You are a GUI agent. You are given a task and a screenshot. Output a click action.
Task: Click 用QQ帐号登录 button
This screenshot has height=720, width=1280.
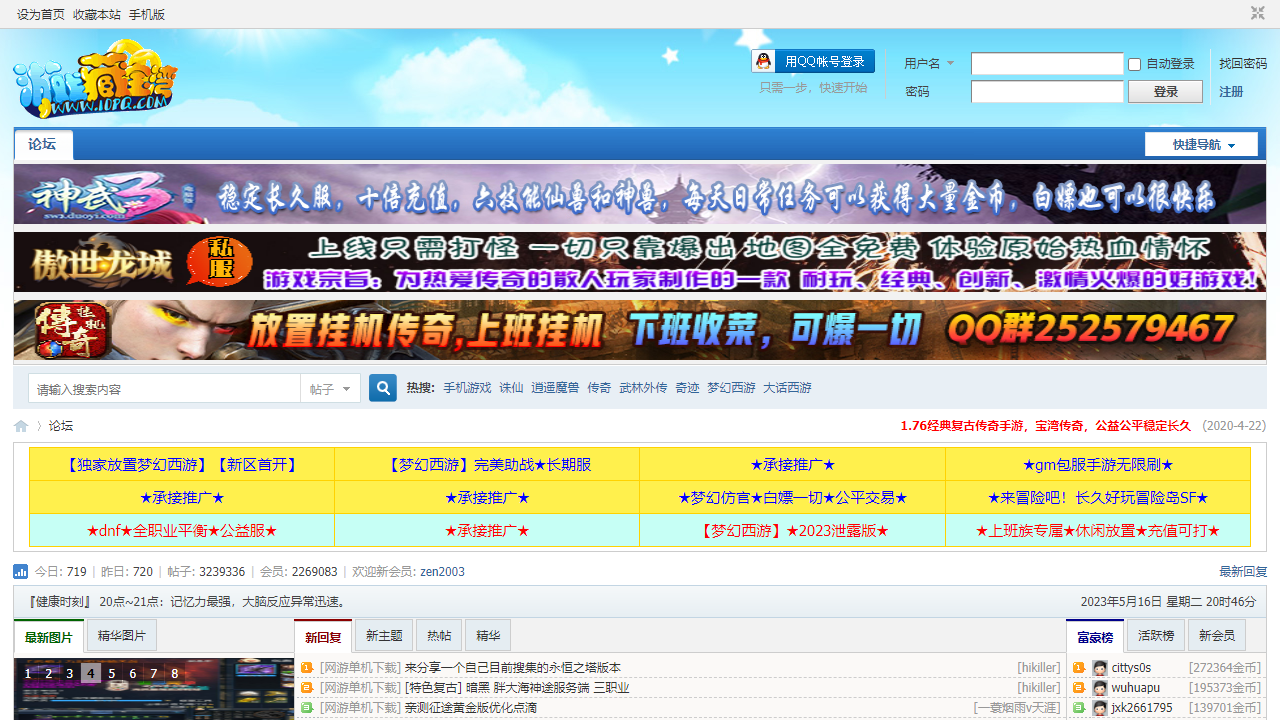tap(813, 62)
